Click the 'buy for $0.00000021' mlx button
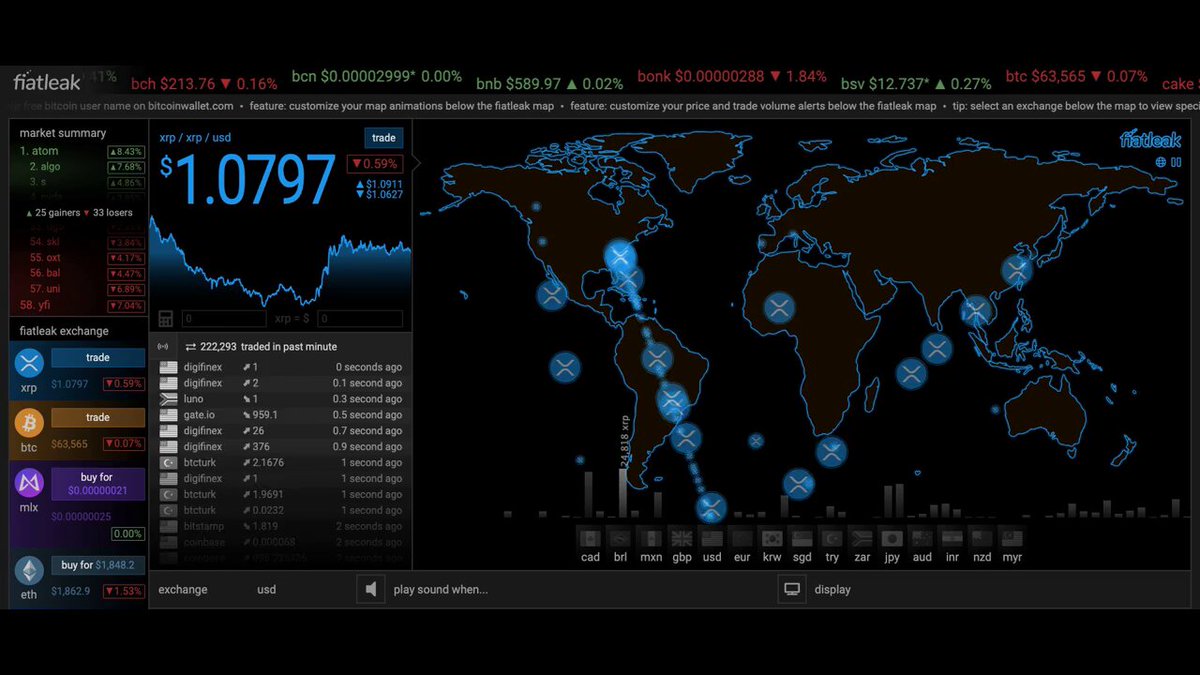This screenshot has height=675, width=1200. 98,484
